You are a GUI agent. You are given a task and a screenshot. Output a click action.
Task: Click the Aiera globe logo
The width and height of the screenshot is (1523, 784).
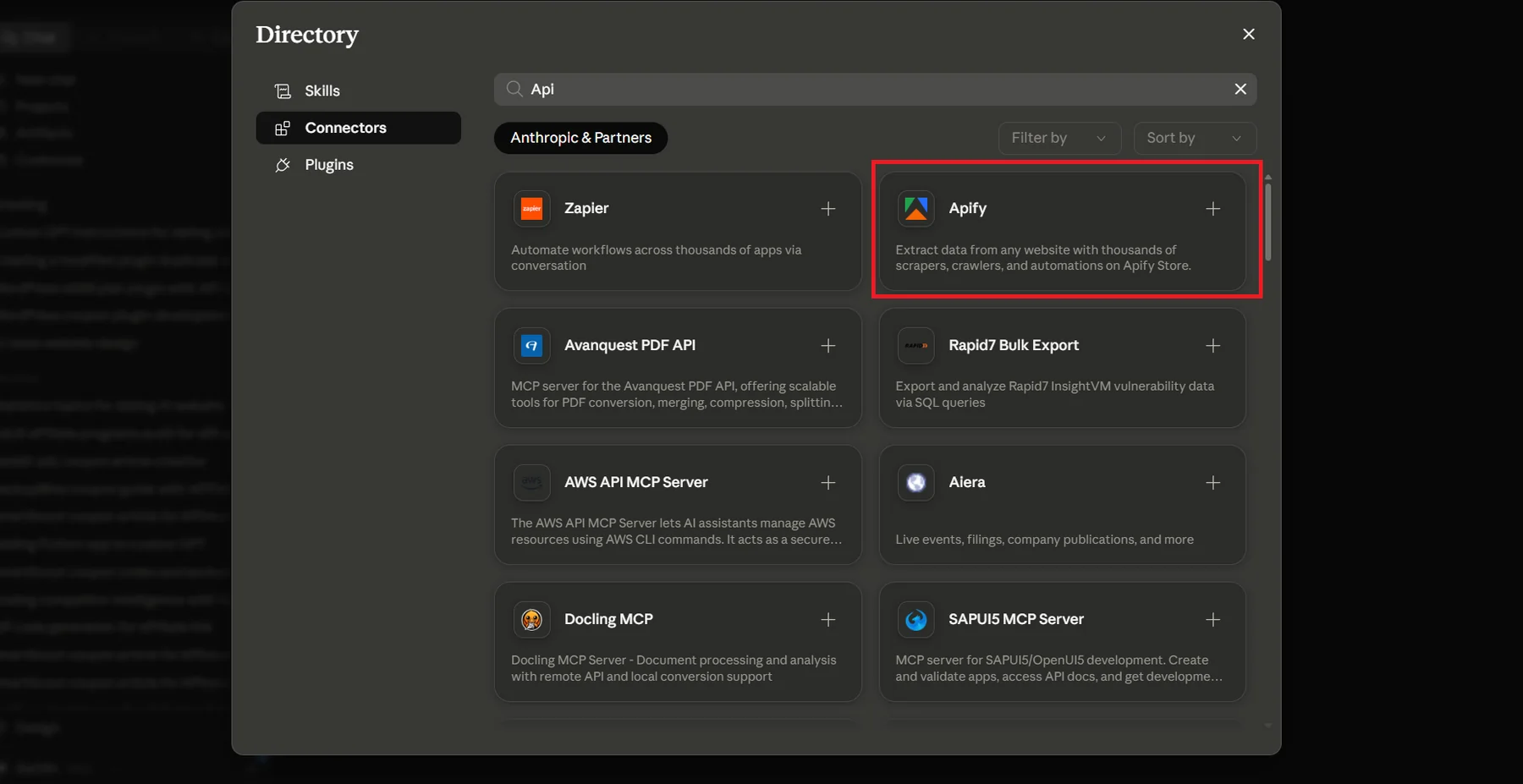915,483
